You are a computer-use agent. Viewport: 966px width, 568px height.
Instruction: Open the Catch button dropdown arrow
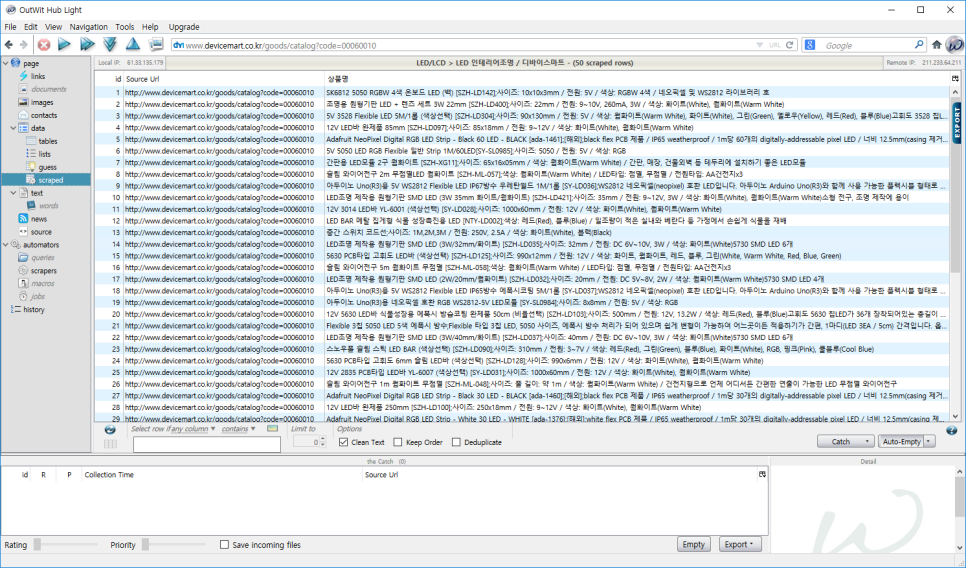coord(867,442)
